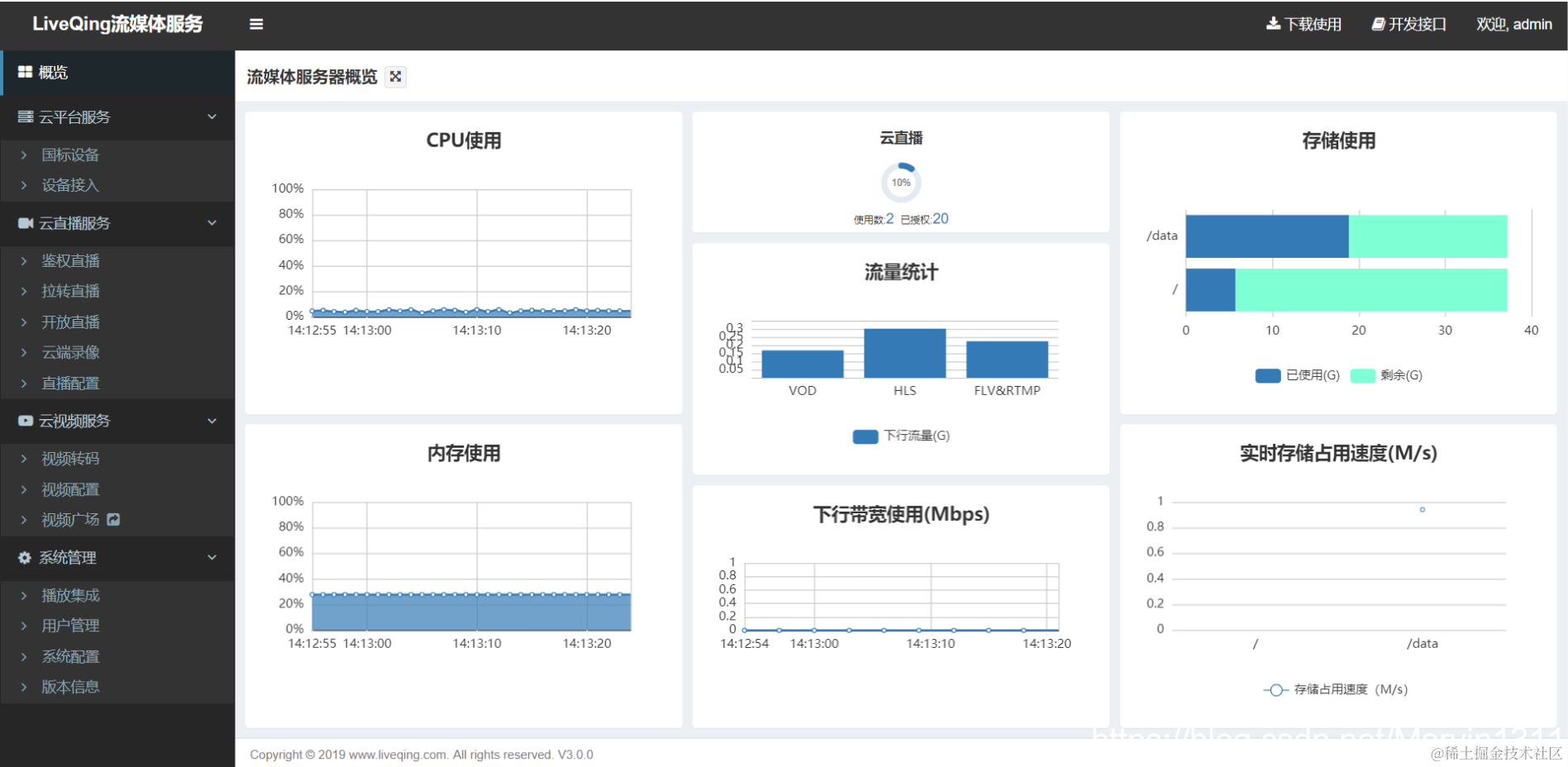This screenshot has height=767, width=1568.
Task: Collapse the 系统管理 section chevron
Action: (x=212, y=558)
